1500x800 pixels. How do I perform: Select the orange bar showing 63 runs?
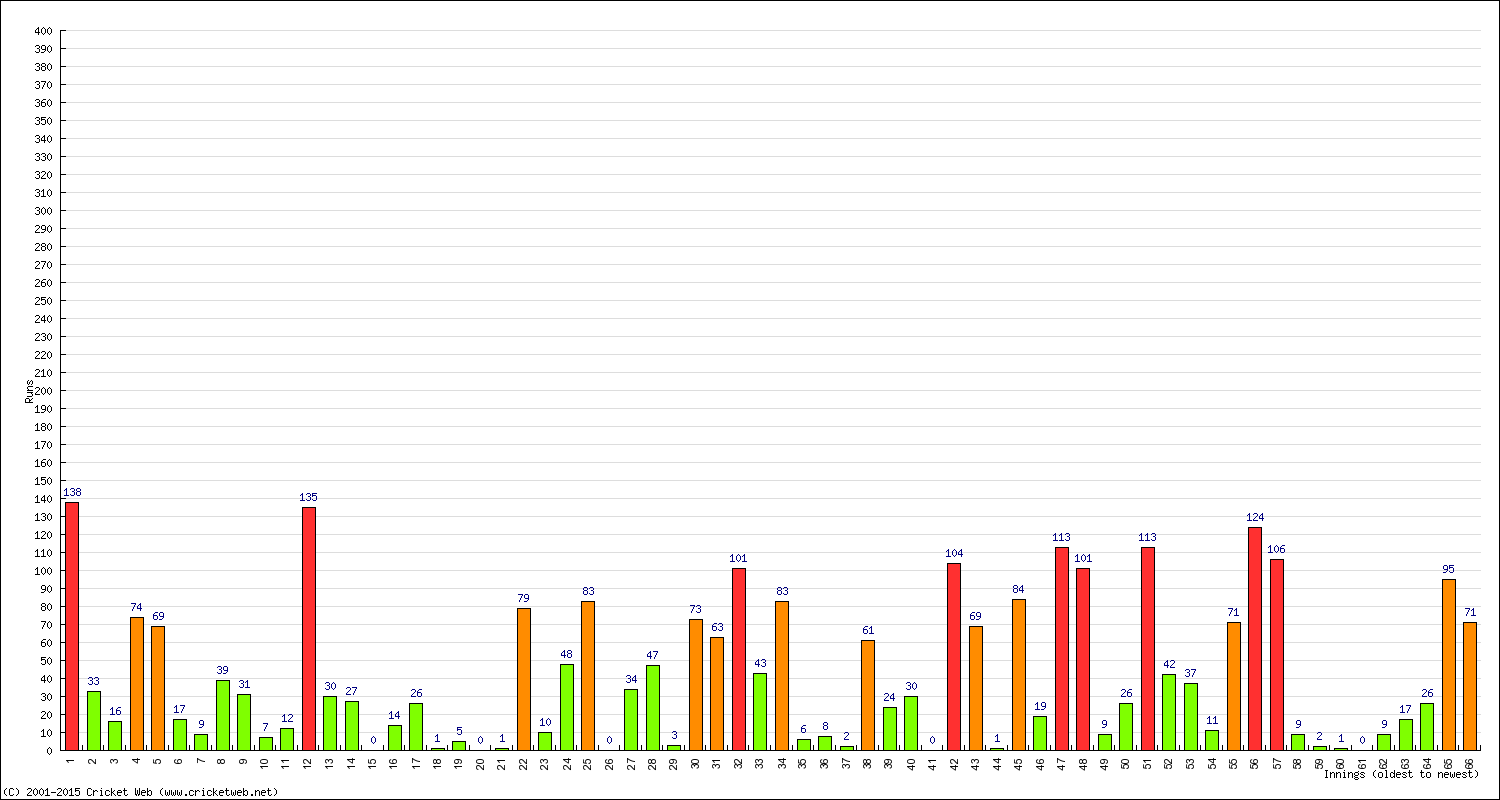pyautogui.click(x=717, y=694)
